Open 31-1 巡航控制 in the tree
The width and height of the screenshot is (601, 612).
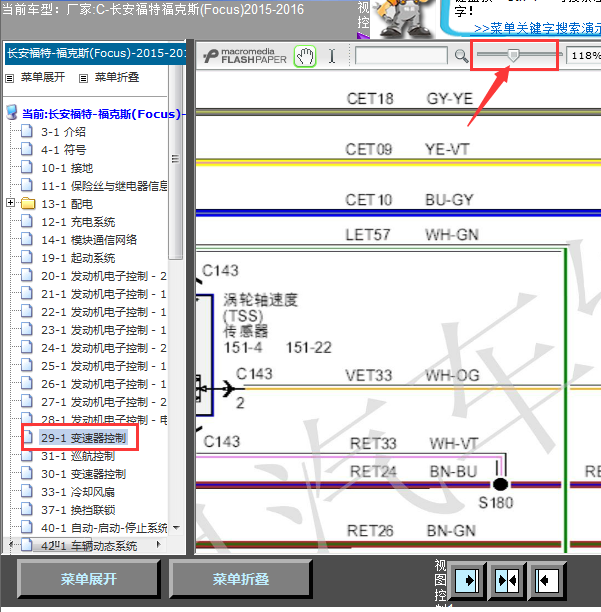[x=78, y=456]
